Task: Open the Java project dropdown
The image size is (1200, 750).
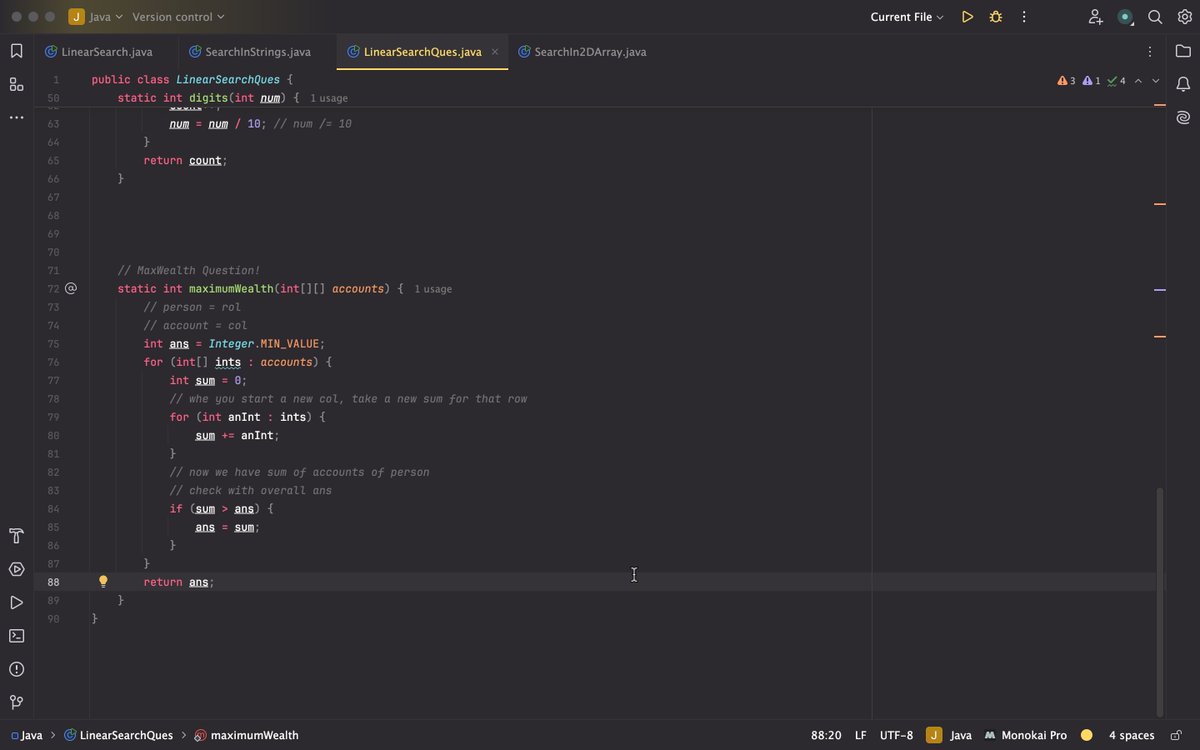Action: coord(96,17)
